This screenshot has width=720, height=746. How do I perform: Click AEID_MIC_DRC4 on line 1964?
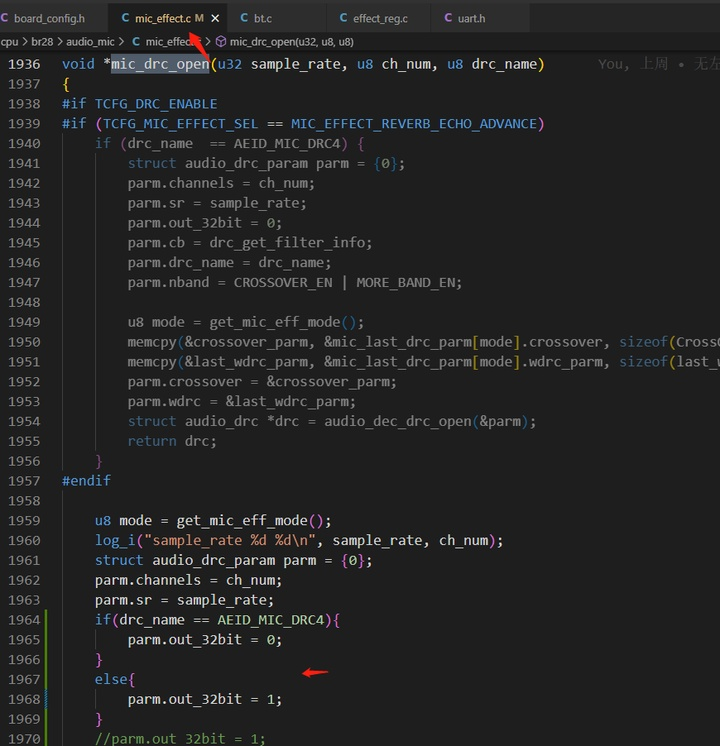[x=271, y=620]
